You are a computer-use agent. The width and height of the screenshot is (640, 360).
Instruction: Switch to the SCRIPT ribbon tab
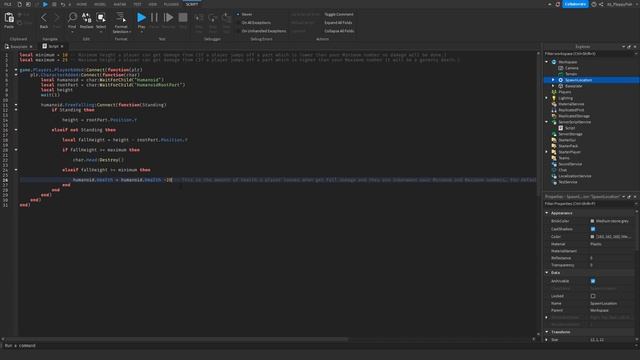pos(192,4)
